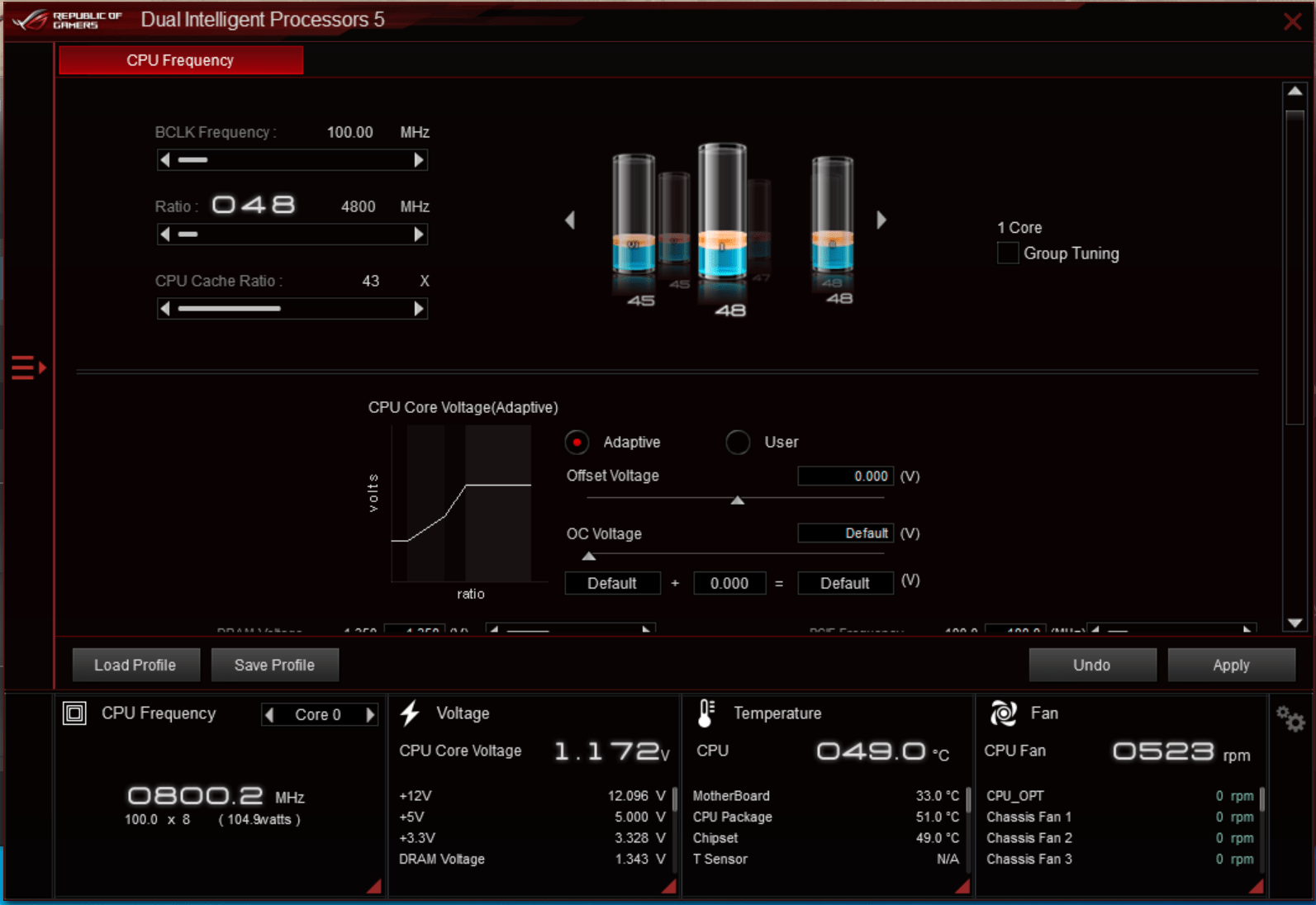Select the User voltage radio button
1316x905 pixels.
pyautogui.click(x=738, y=443)
